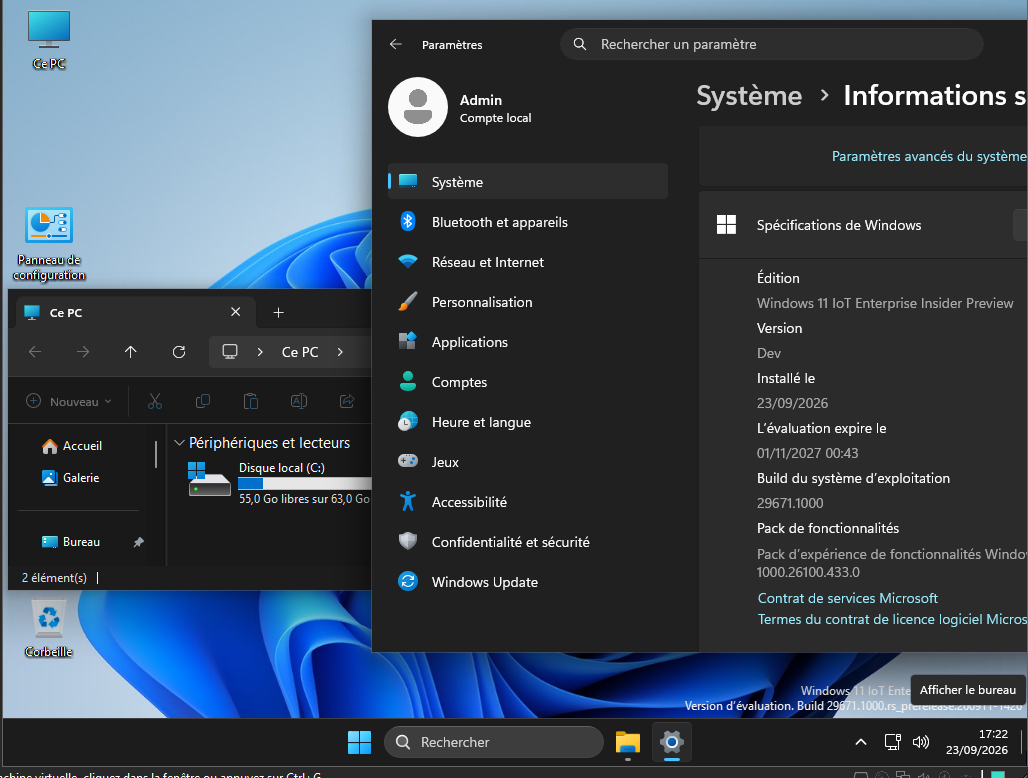Click the taskbar clock showing 17:22

(977, 742)
